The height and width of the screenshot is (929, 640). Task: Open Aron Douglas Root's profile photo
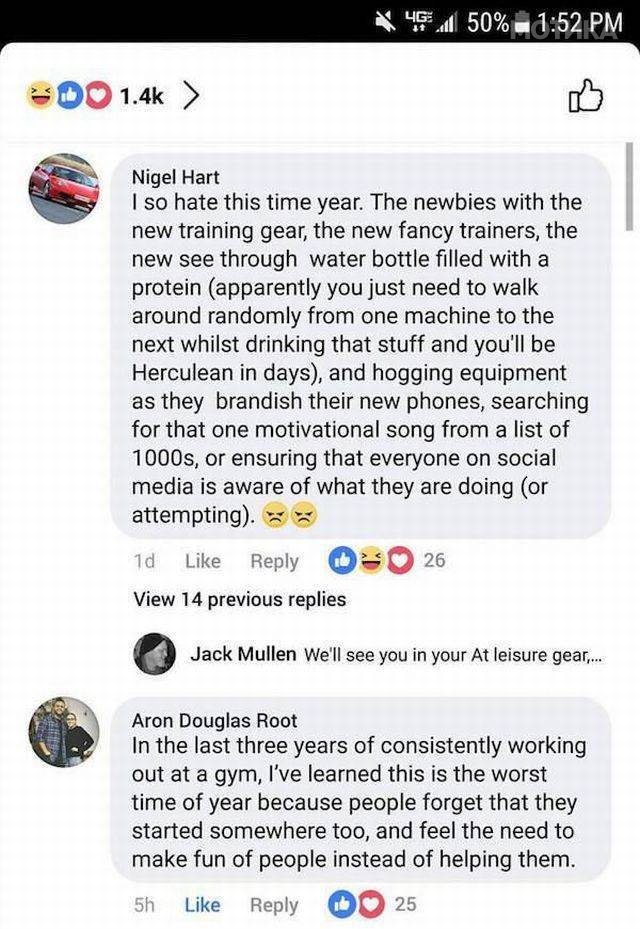pyautogui.click(x=64, y=731)
